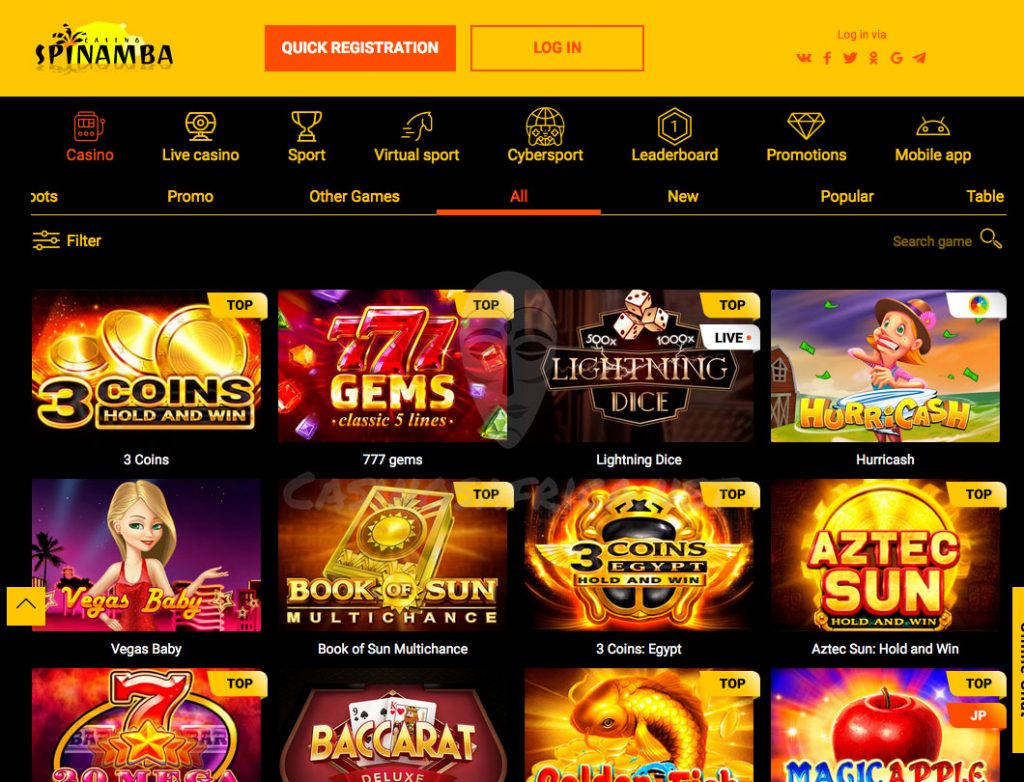Open the Lightning Dice game thumbnail
The width and height of the screenshot is (1024, 782).
[x=639, y=366]
